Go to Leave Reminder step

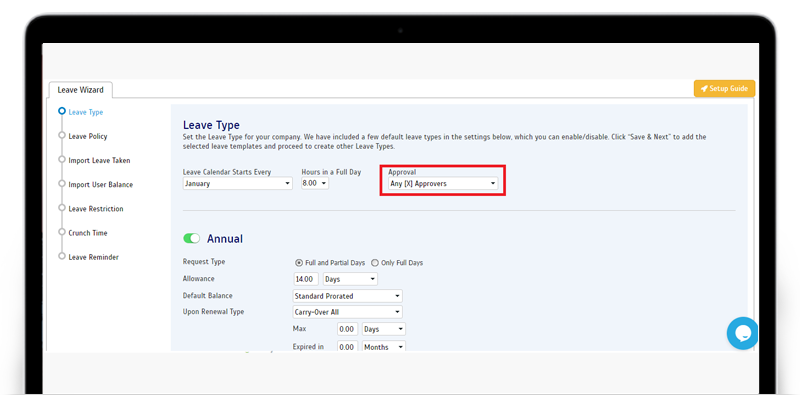[93, 257]
